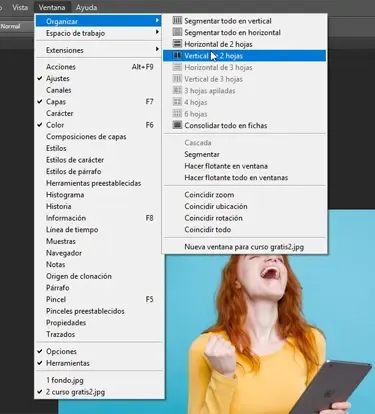Image resolution: width=375 pixels, height=414 pixels.
Task: Click the 4 hojas layout icon
Action: pyautogui.click(x=177, y=102)
